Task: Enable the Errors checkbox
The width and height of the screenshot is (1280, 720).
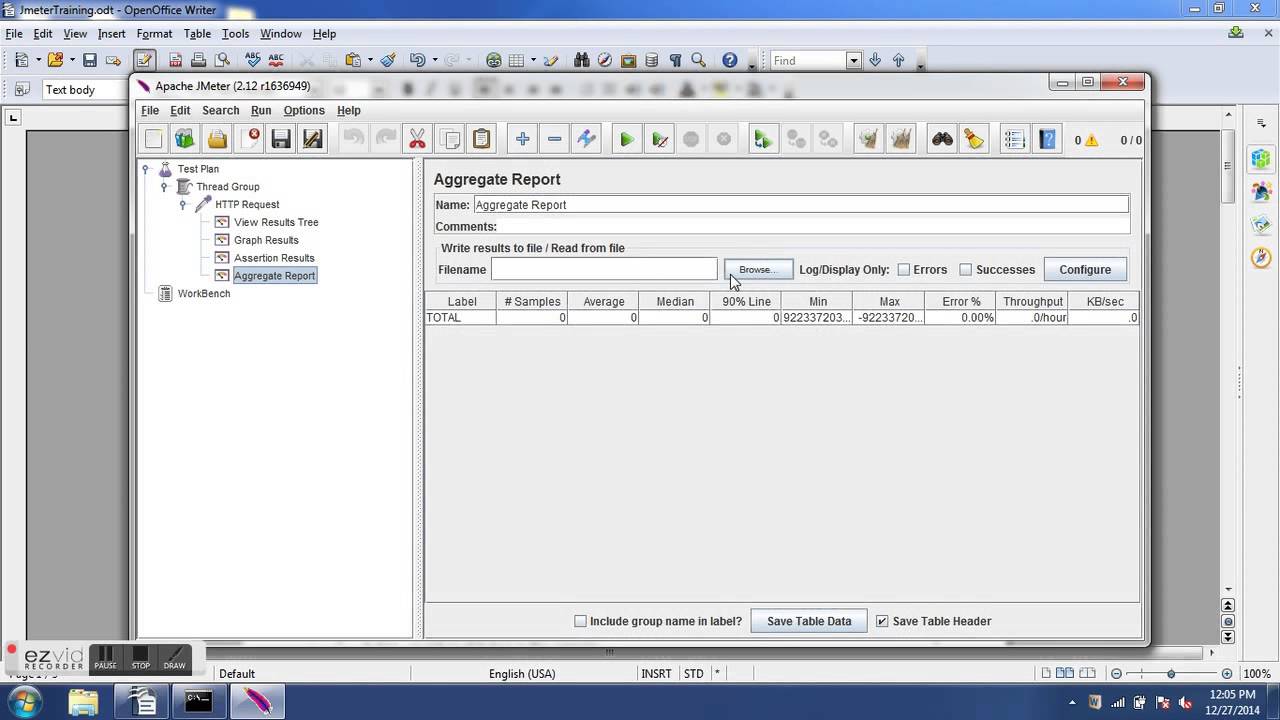Action: 904,270
